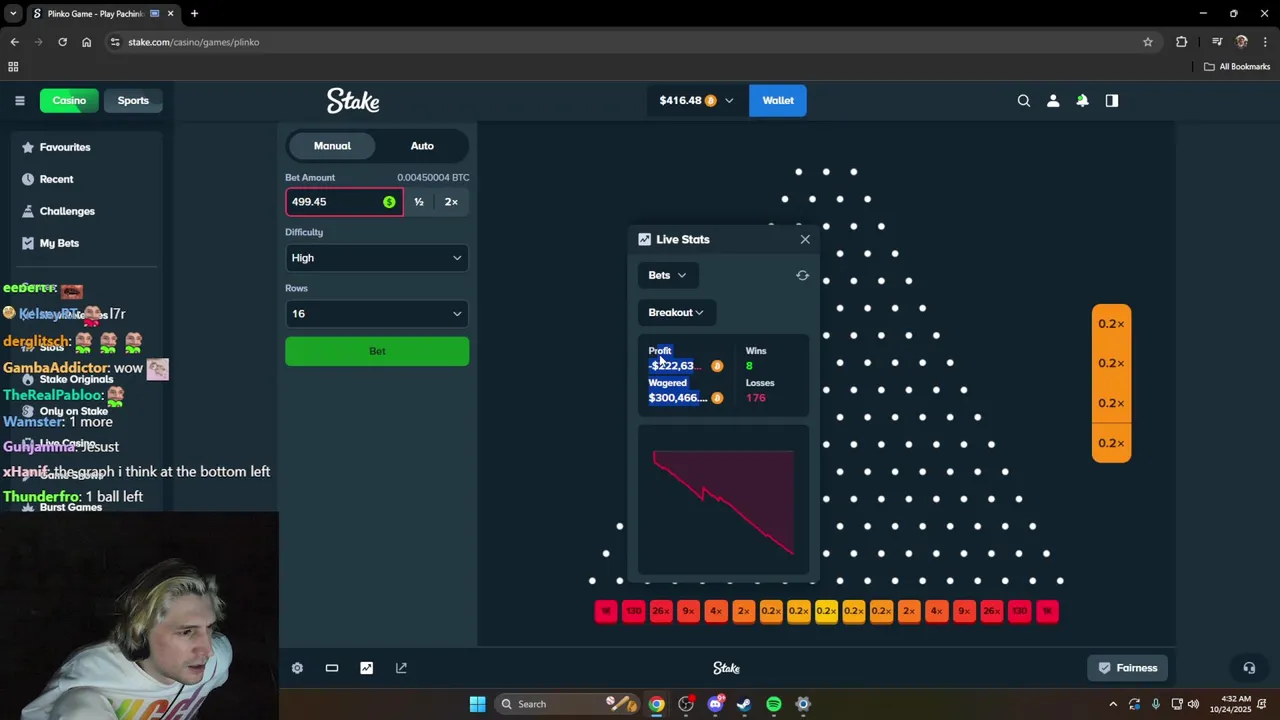Screen dimensions: 1280x720
Task: Click Windows taskbar Search box
Action: tap(565, 704)
